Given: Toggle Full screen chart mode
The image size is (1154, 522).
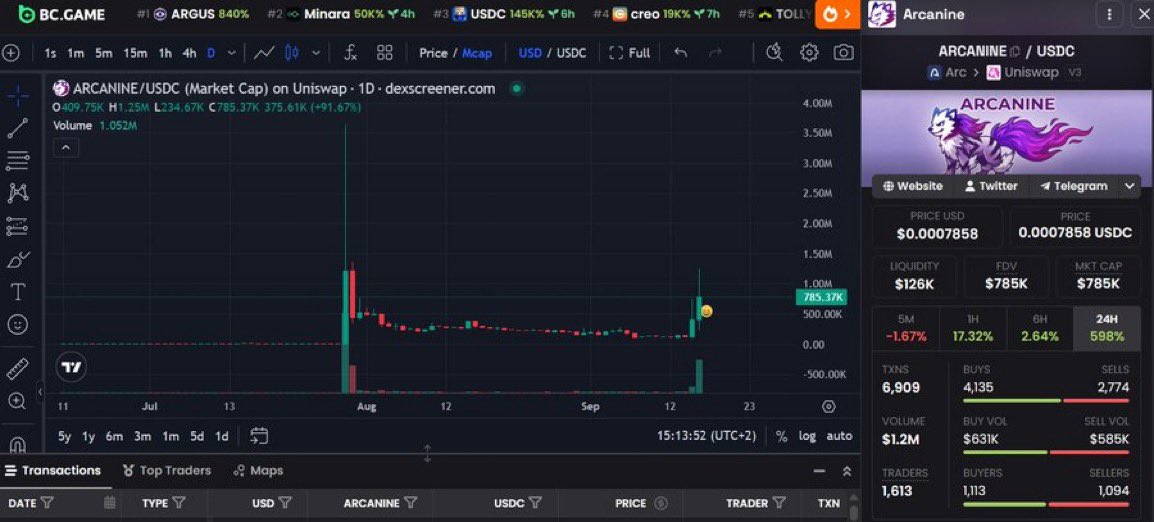Looking at the screenshot, I should coord(630,53).
